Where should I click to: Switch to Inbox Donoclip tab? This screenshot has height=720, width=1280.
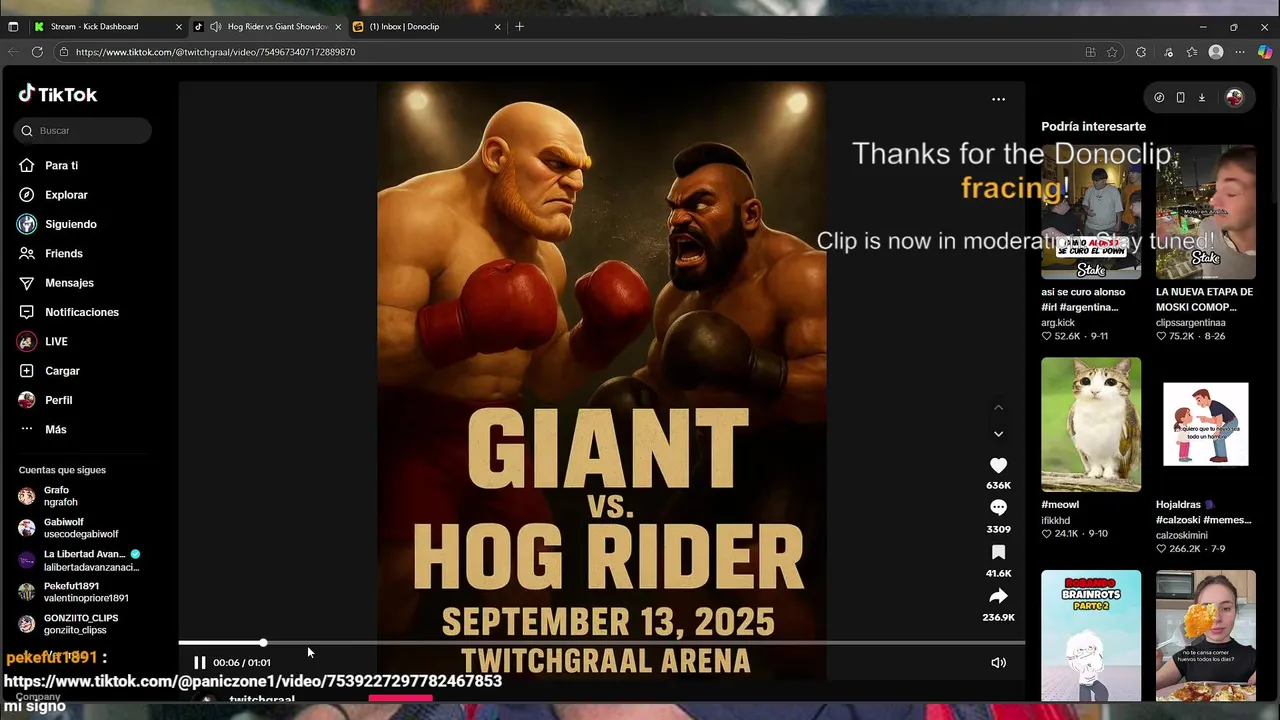[427, 27]
